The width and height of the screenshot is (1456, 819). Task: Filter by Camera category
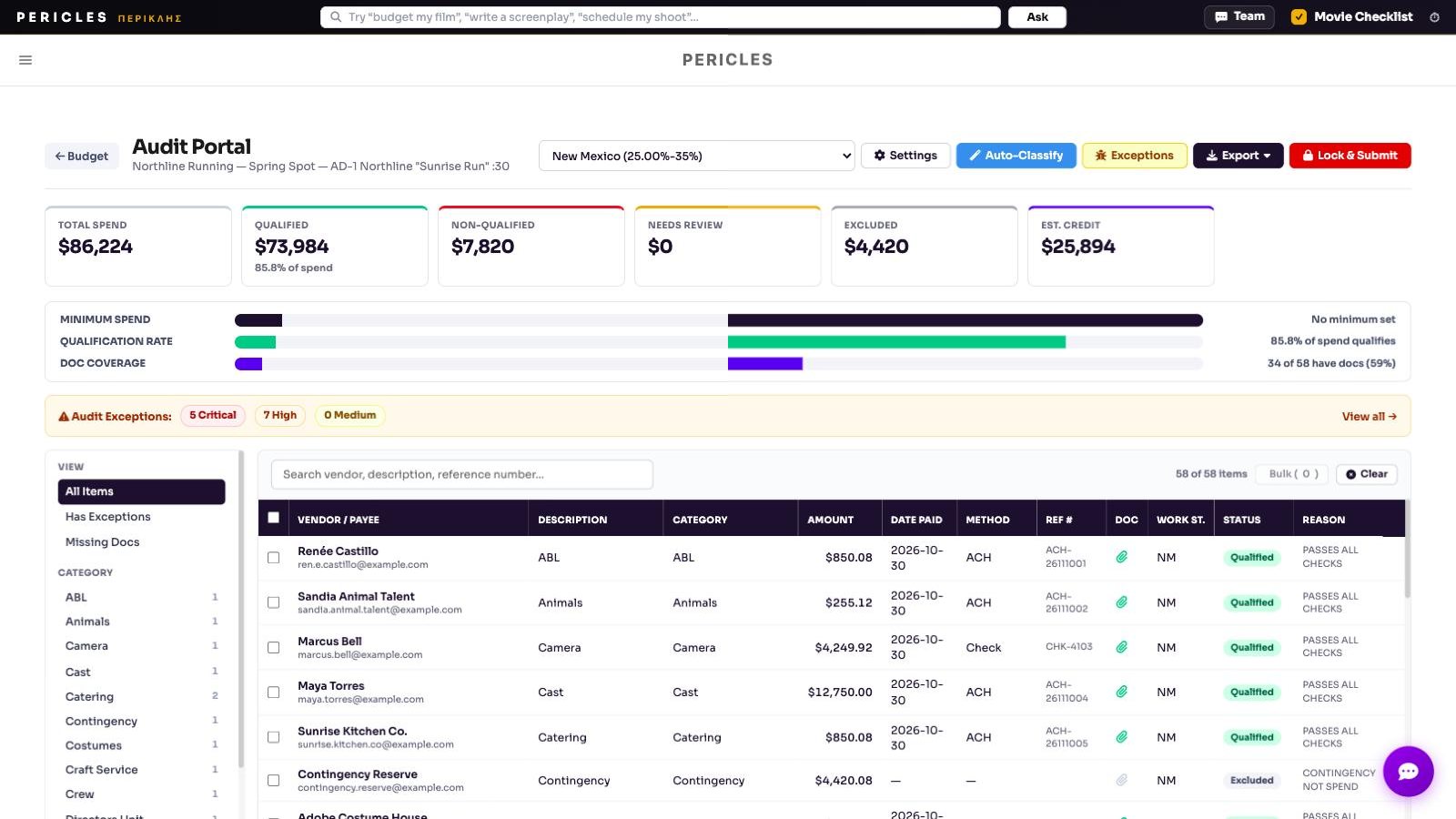point(141,646)
